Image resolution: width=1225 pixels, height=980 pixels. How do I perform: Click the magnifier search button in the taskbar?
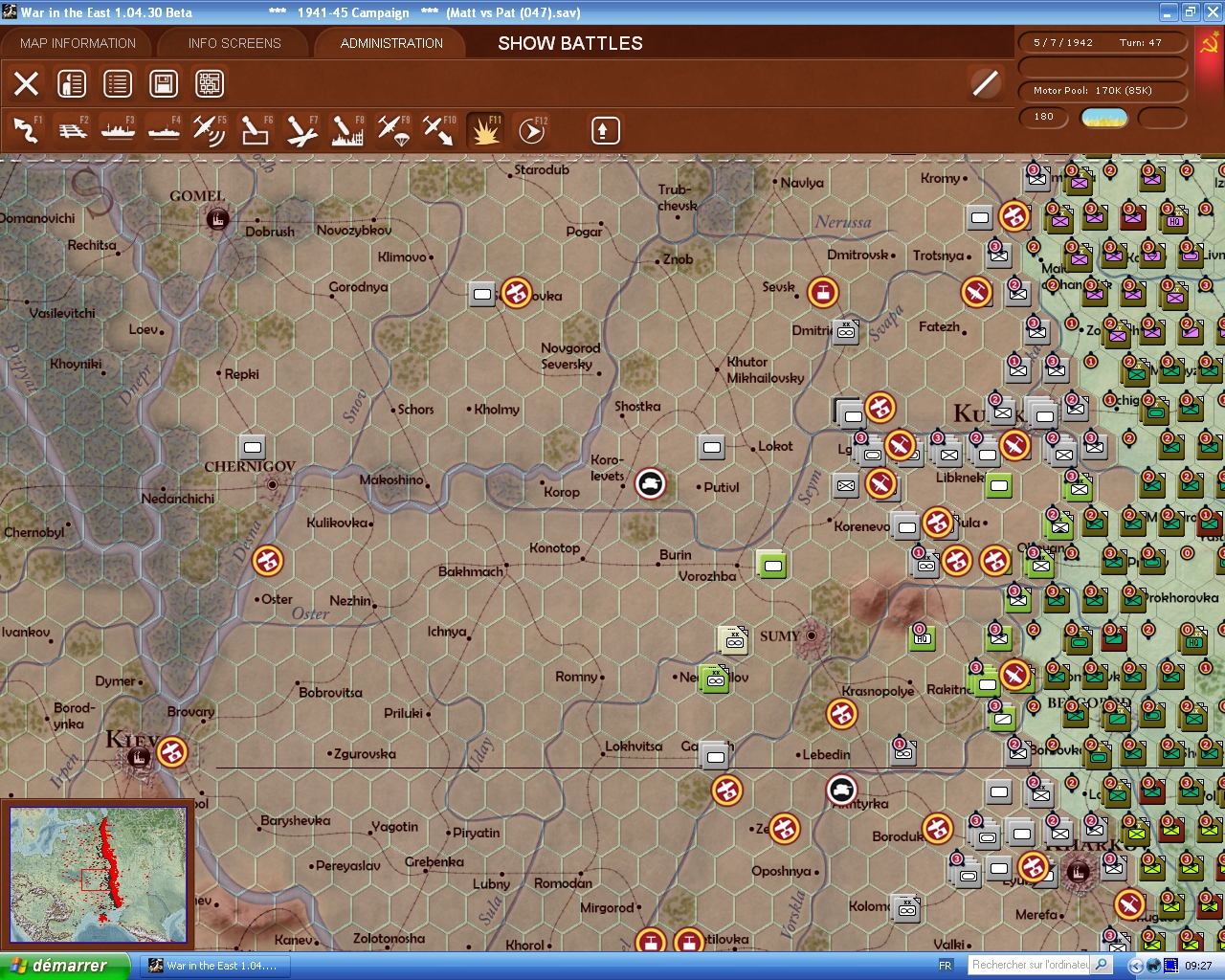pos(1102,966)
